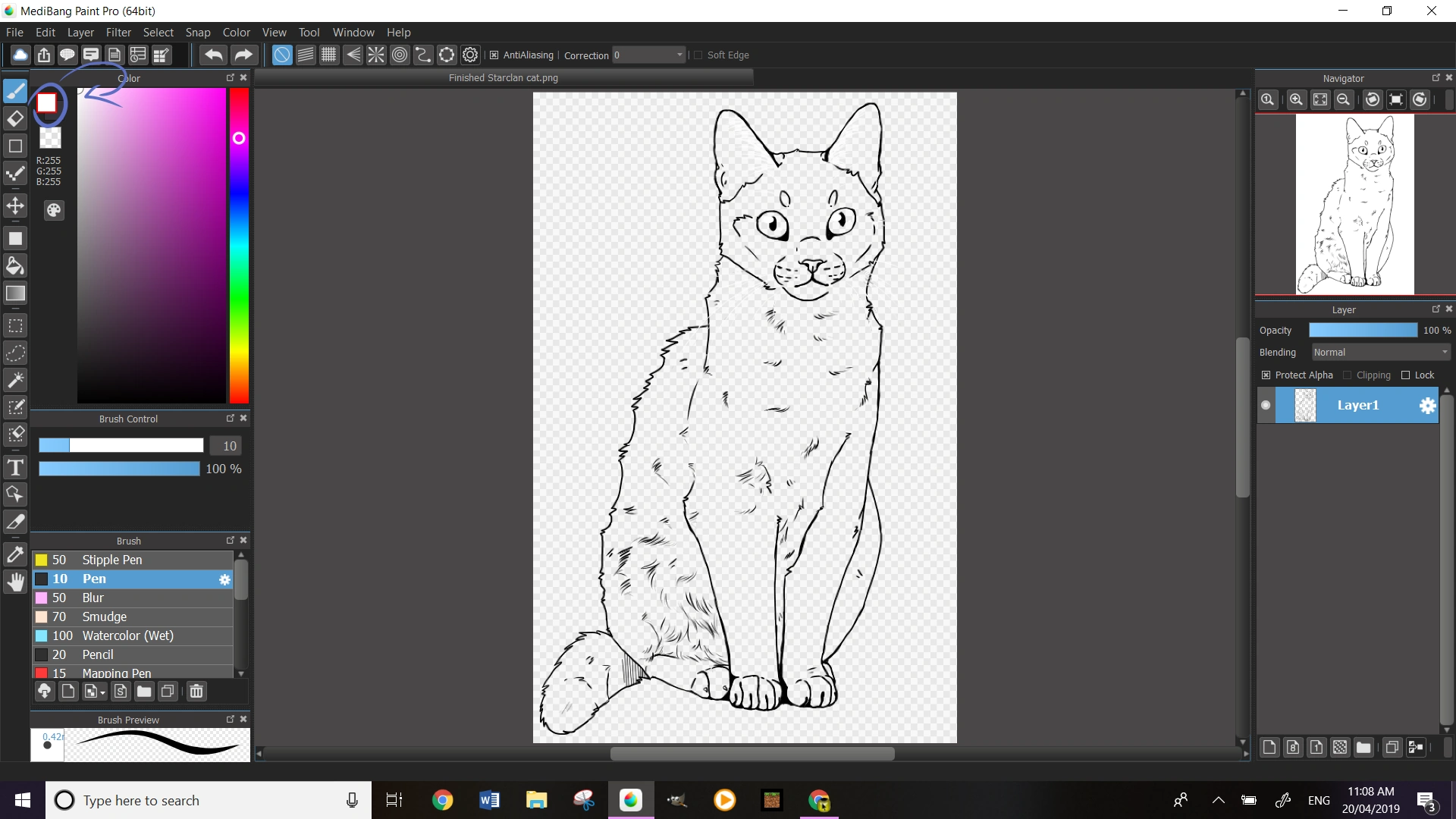Open the color palette icon

click(x=54, y=211)
